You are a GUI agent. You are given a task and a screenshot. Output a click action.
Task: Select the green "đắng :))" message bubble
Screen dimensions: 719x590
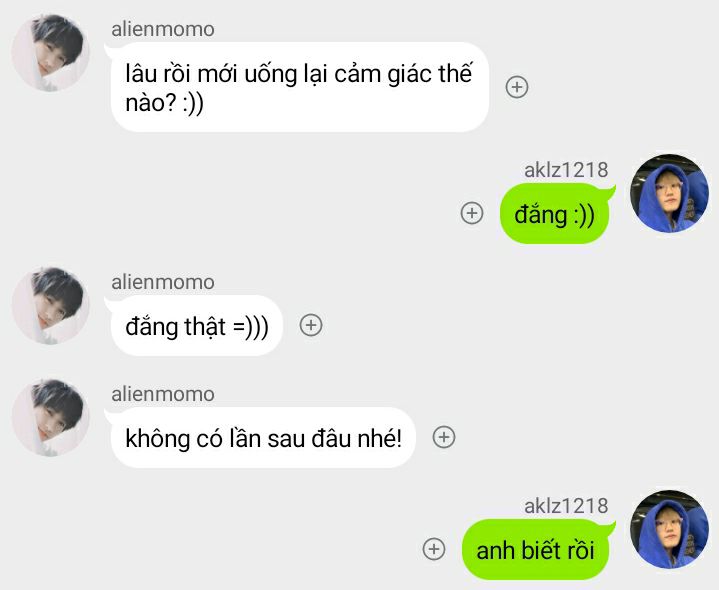pyautogui.click(x=554, y=213)
